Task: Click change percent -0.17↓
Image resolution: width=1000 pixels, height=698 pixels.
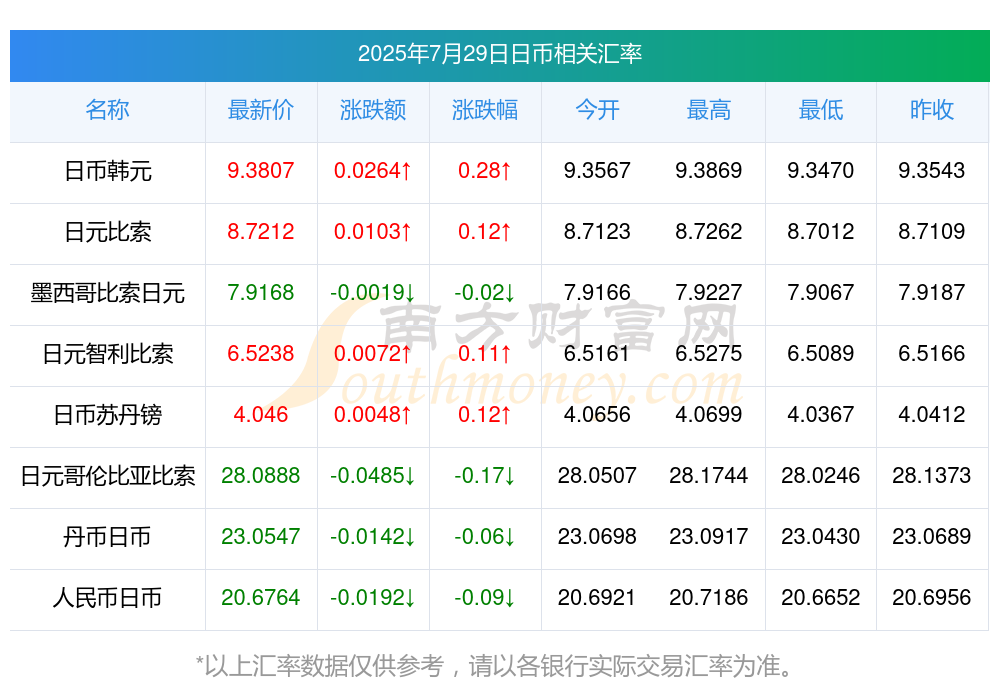Action: click(x=485, y=475)
